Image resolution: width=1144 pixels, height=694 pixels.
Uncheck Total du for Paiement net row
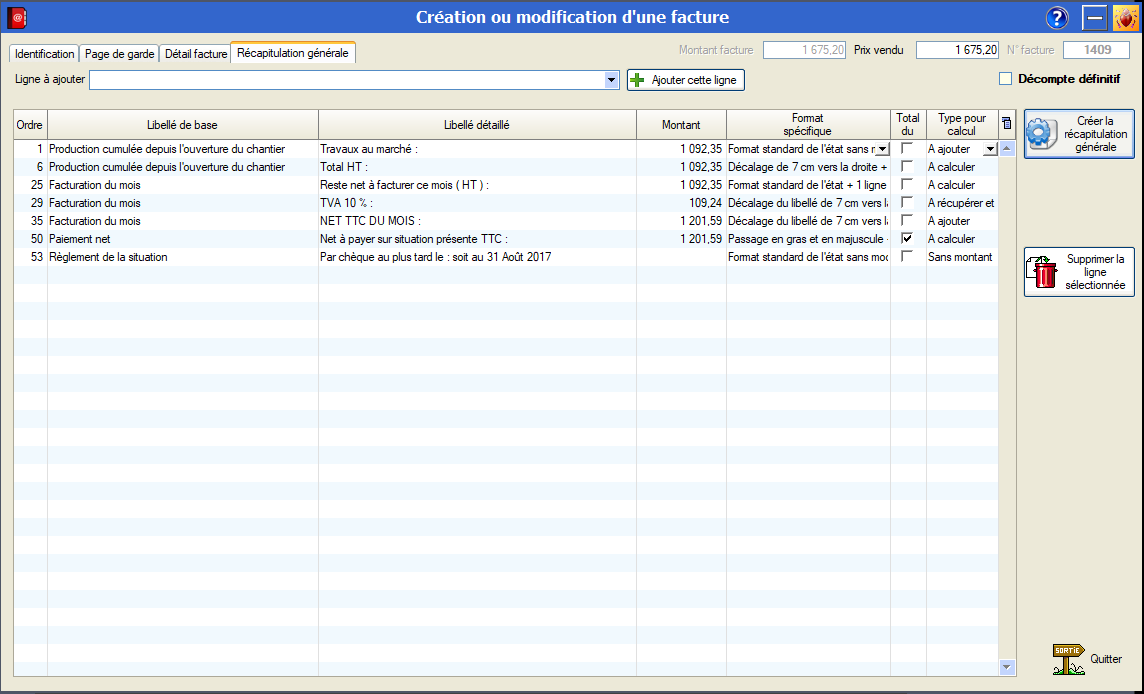pos(907,239)
